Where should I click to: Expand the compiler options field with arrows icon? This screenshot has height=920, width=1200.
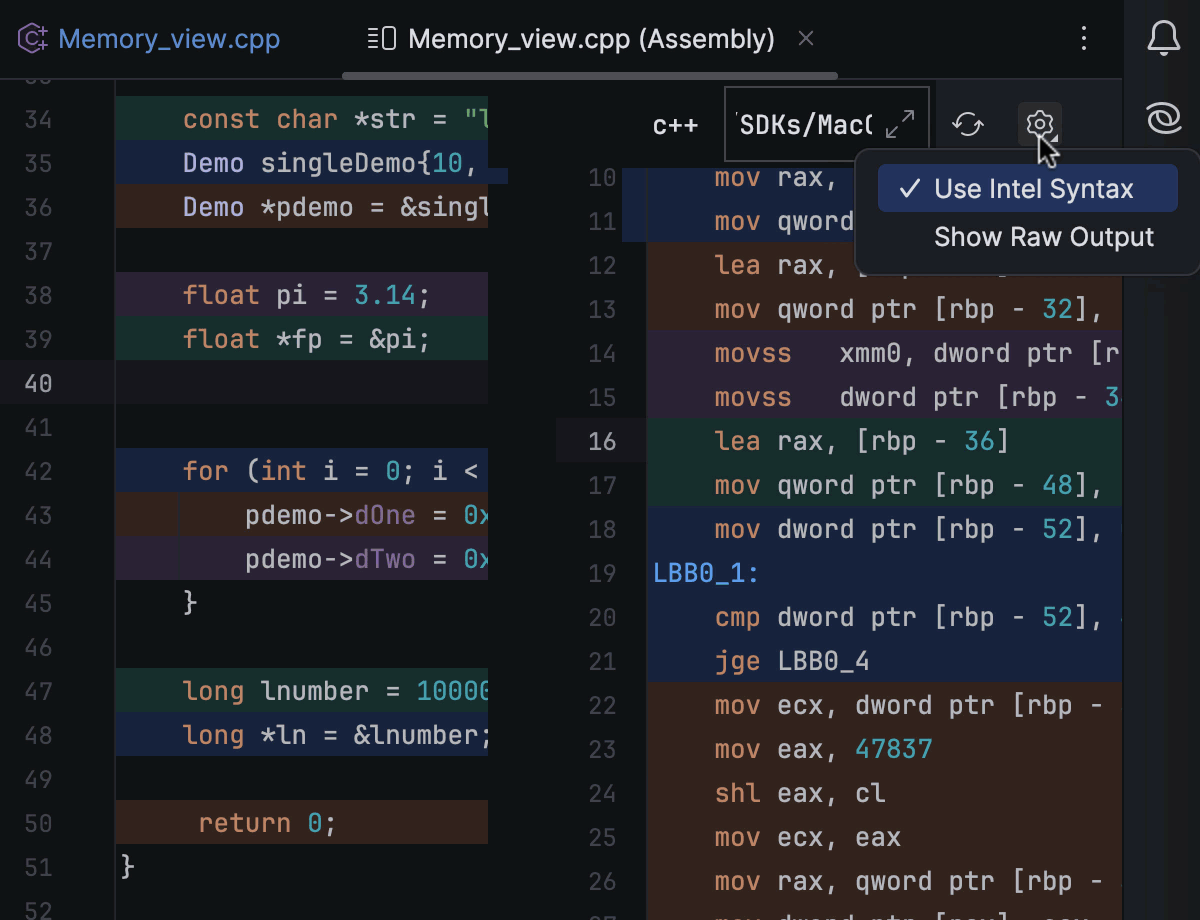(900, 125)
